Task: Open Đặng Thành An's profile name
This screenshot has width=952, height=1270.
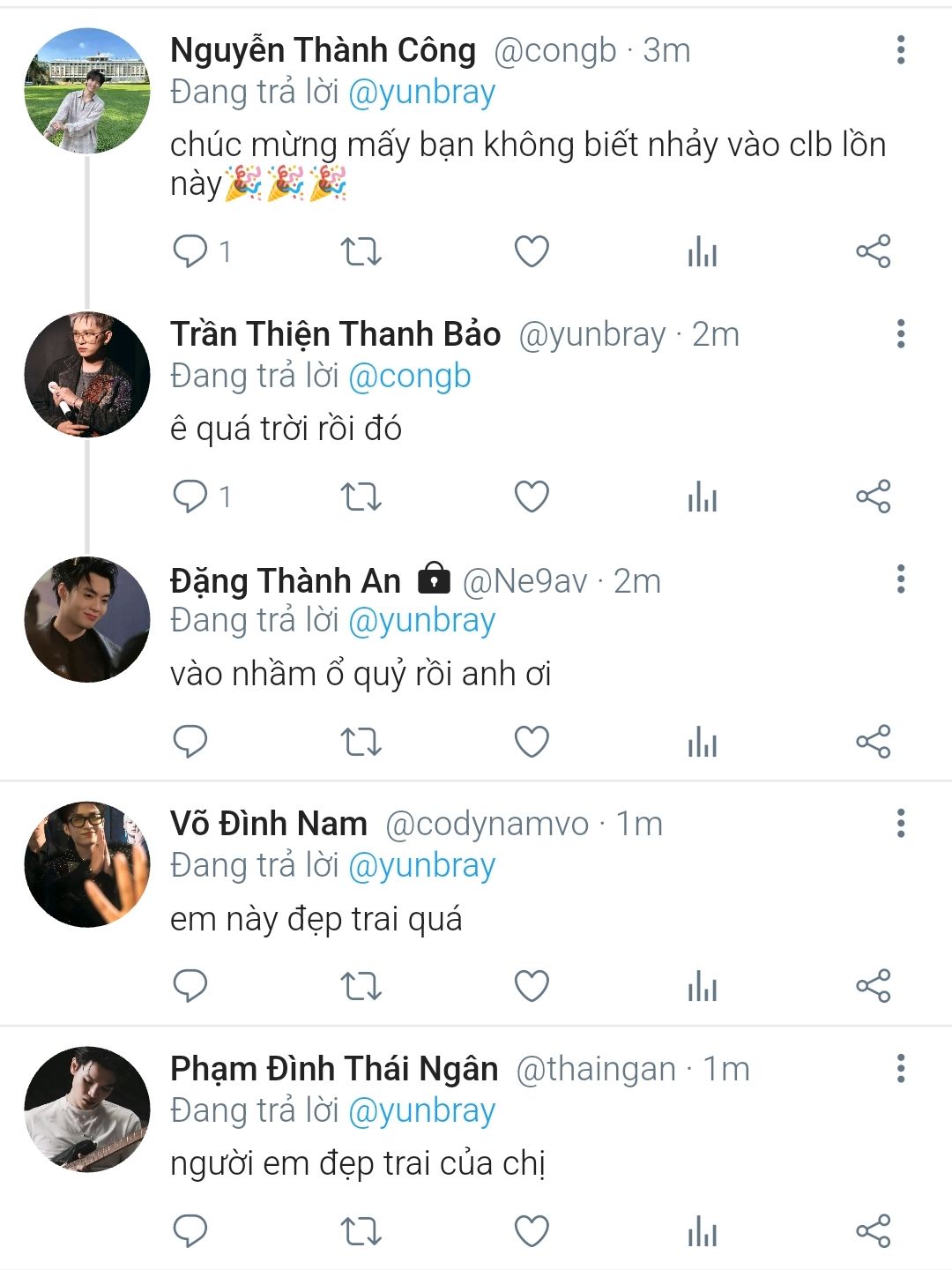Action: point(286,581)
